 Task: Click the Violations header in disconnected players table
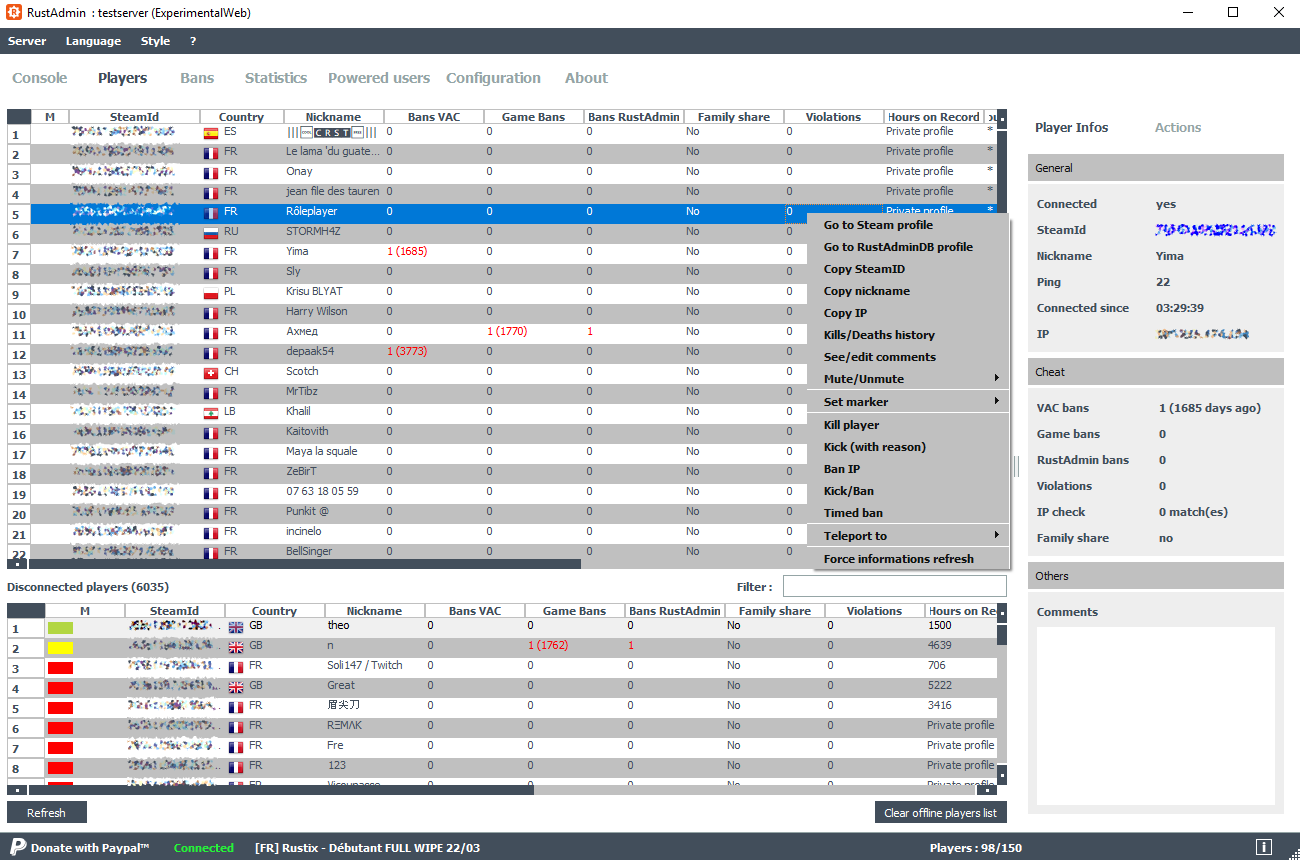(874, 611)
